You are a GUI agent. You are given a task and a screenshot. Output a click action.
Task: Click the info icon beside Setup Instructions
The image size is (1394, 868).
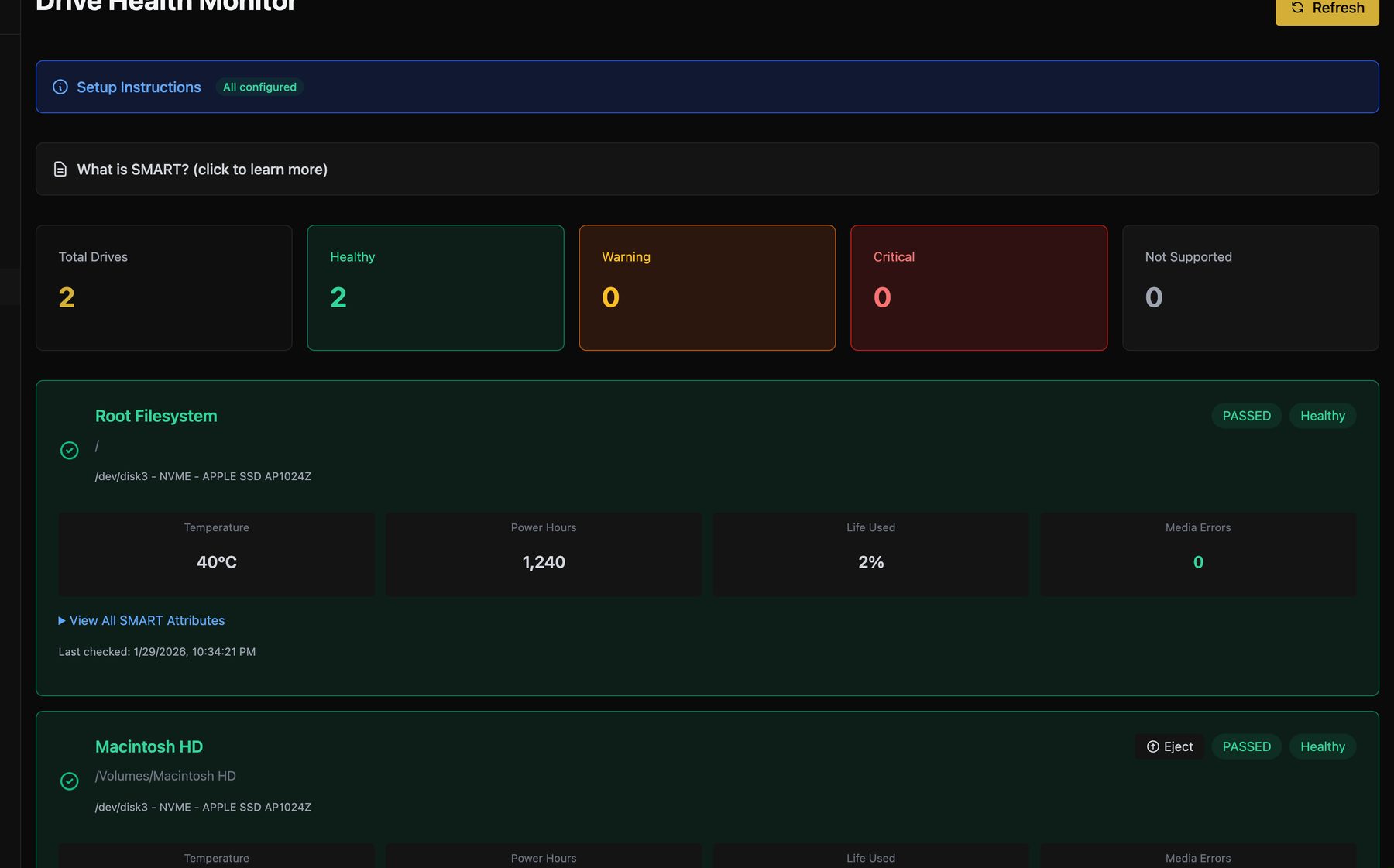pos(60,87)
